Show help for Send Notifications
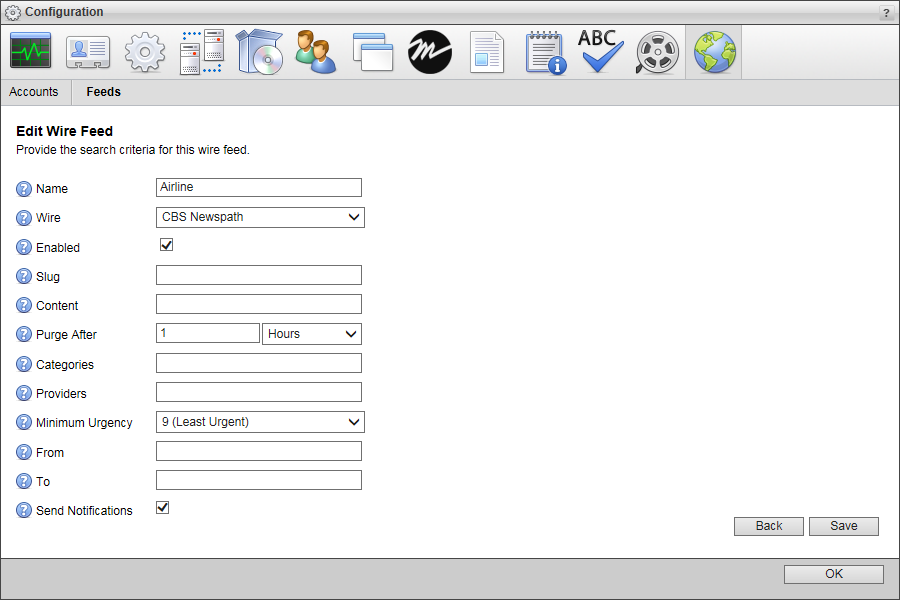 pyautogui.click(x=24, y=510)
